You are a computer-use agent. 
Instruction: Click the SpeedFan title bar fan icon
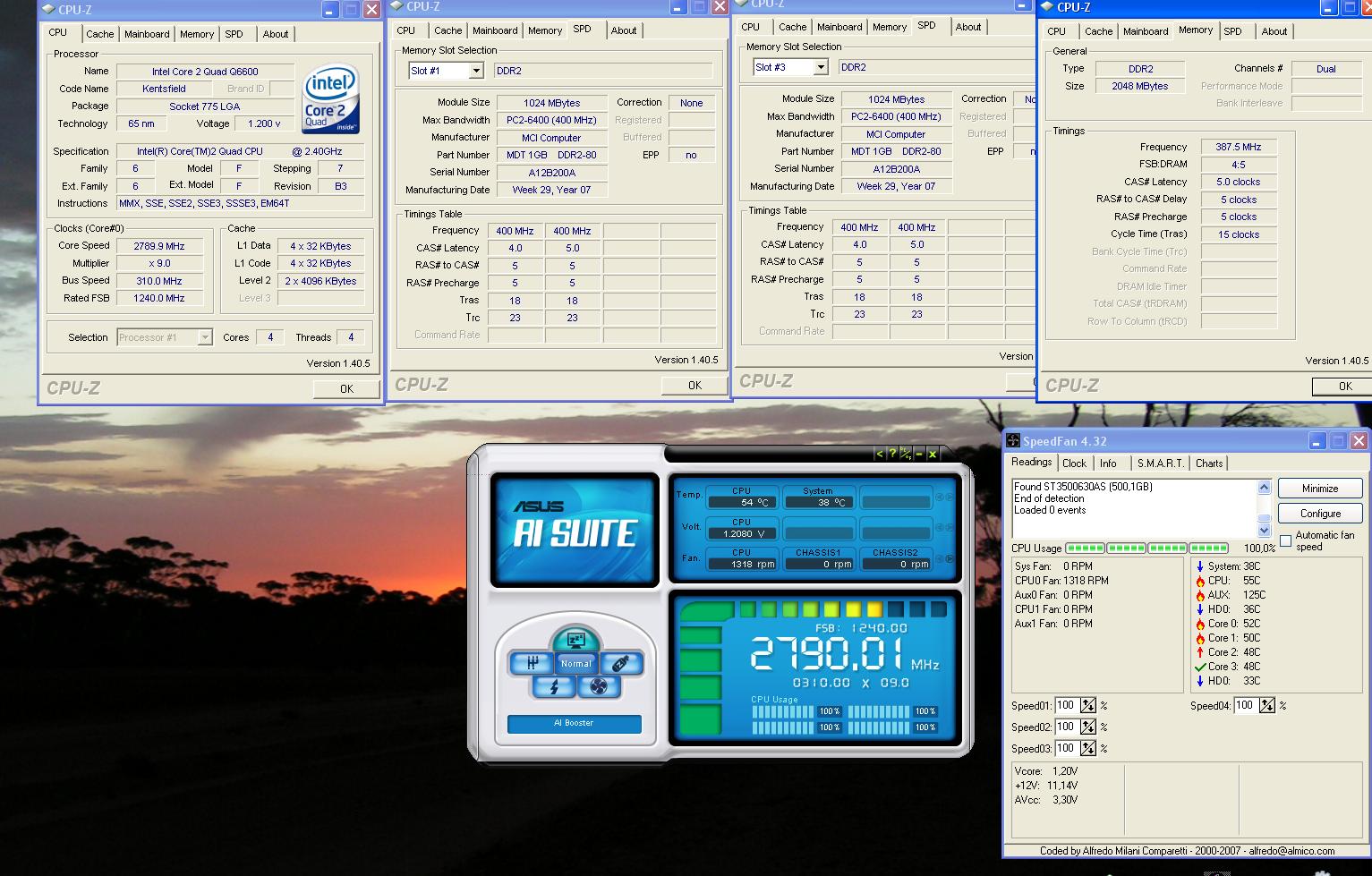click(1013, 441)
